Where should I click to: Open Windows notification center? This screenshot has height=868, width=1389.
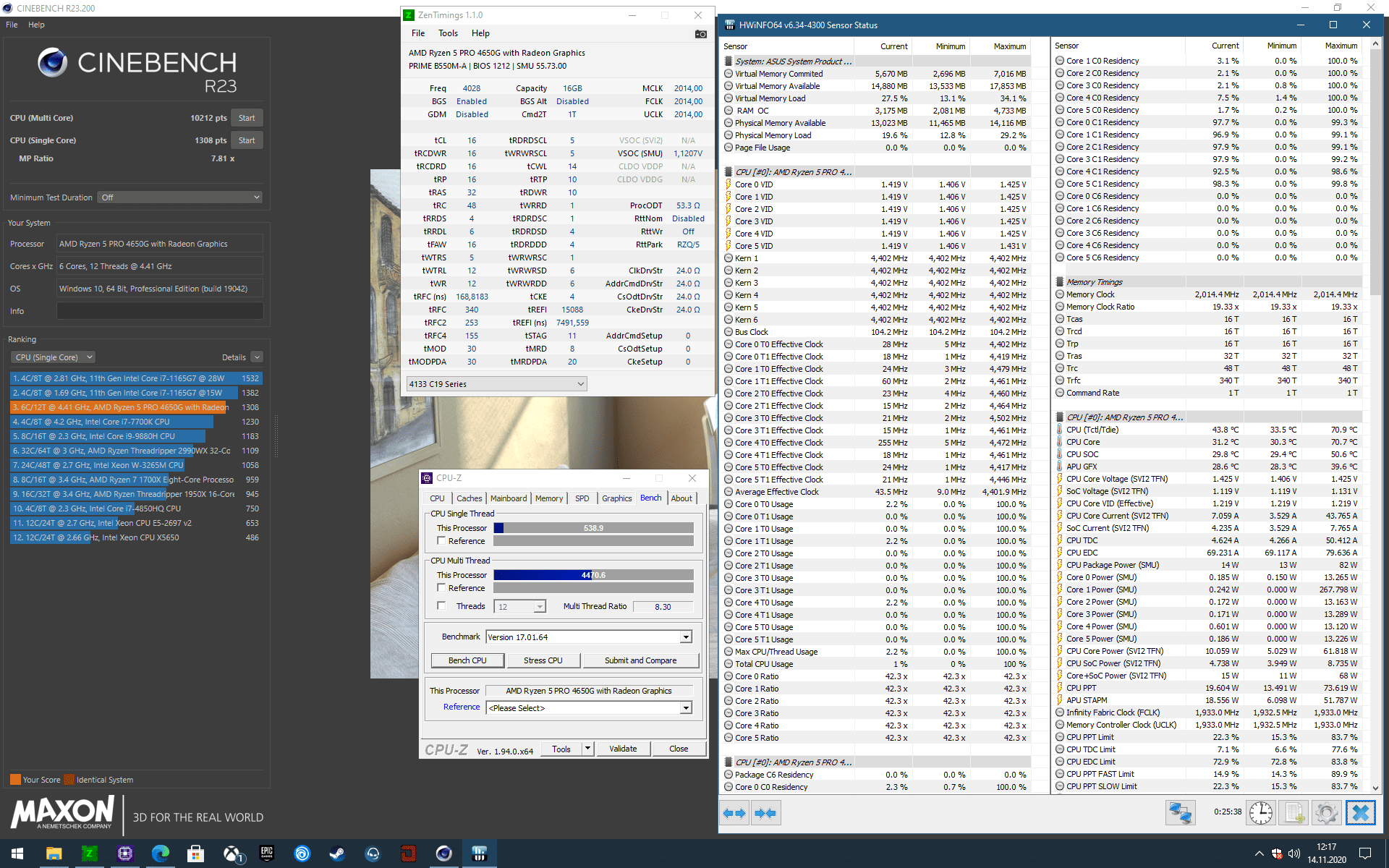point(1365,854)
